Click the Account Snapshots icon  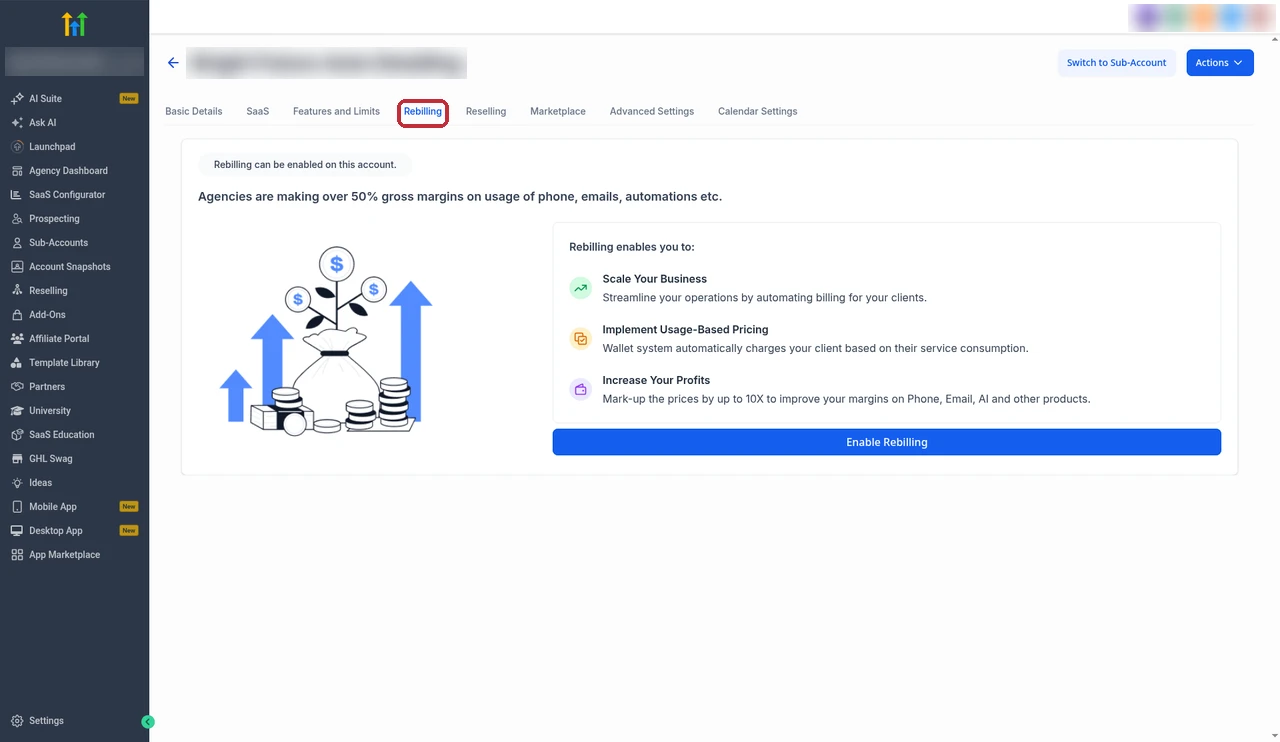coord(17,267)
